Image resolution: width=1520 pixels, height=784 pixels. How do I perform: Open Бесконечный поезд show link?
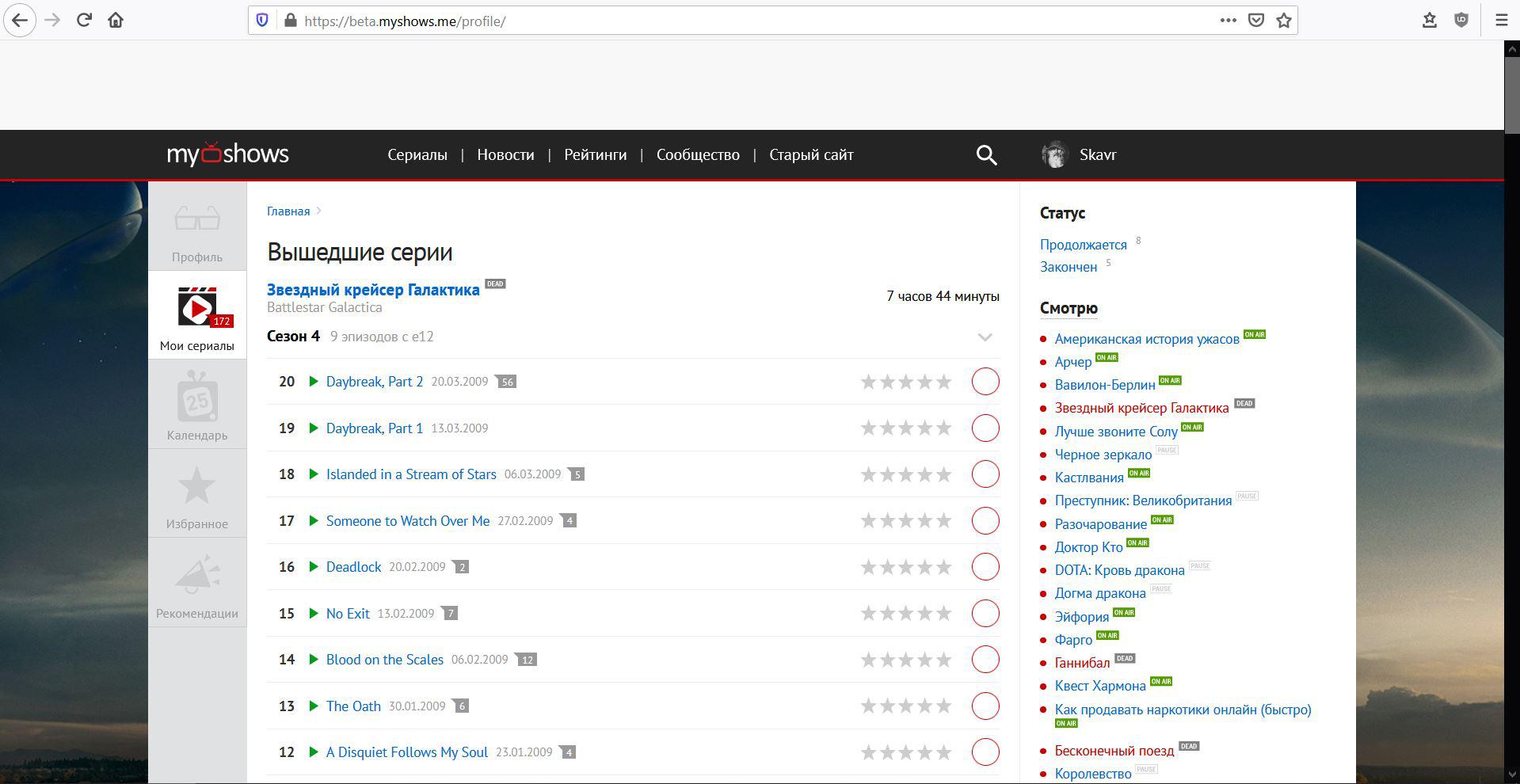click(1114, 751)
